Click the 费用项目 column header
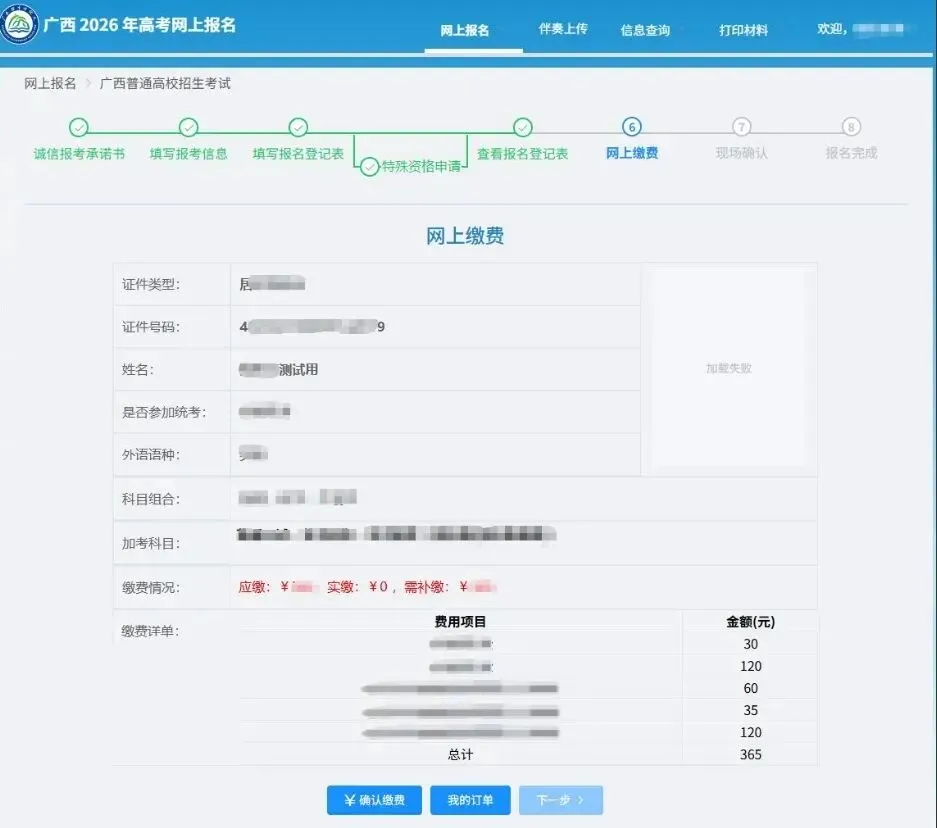The height and width of the screenshot is (828, 937). (x=460, y=622)
